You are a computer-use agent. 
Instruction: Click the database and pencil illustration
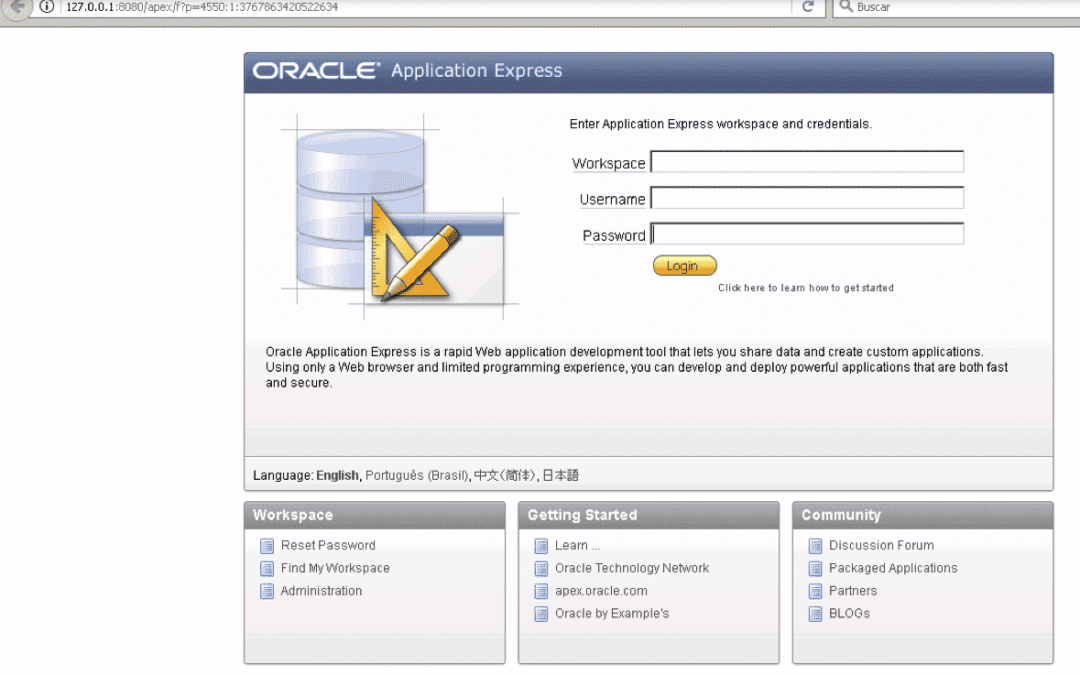[x=399, y=217]
